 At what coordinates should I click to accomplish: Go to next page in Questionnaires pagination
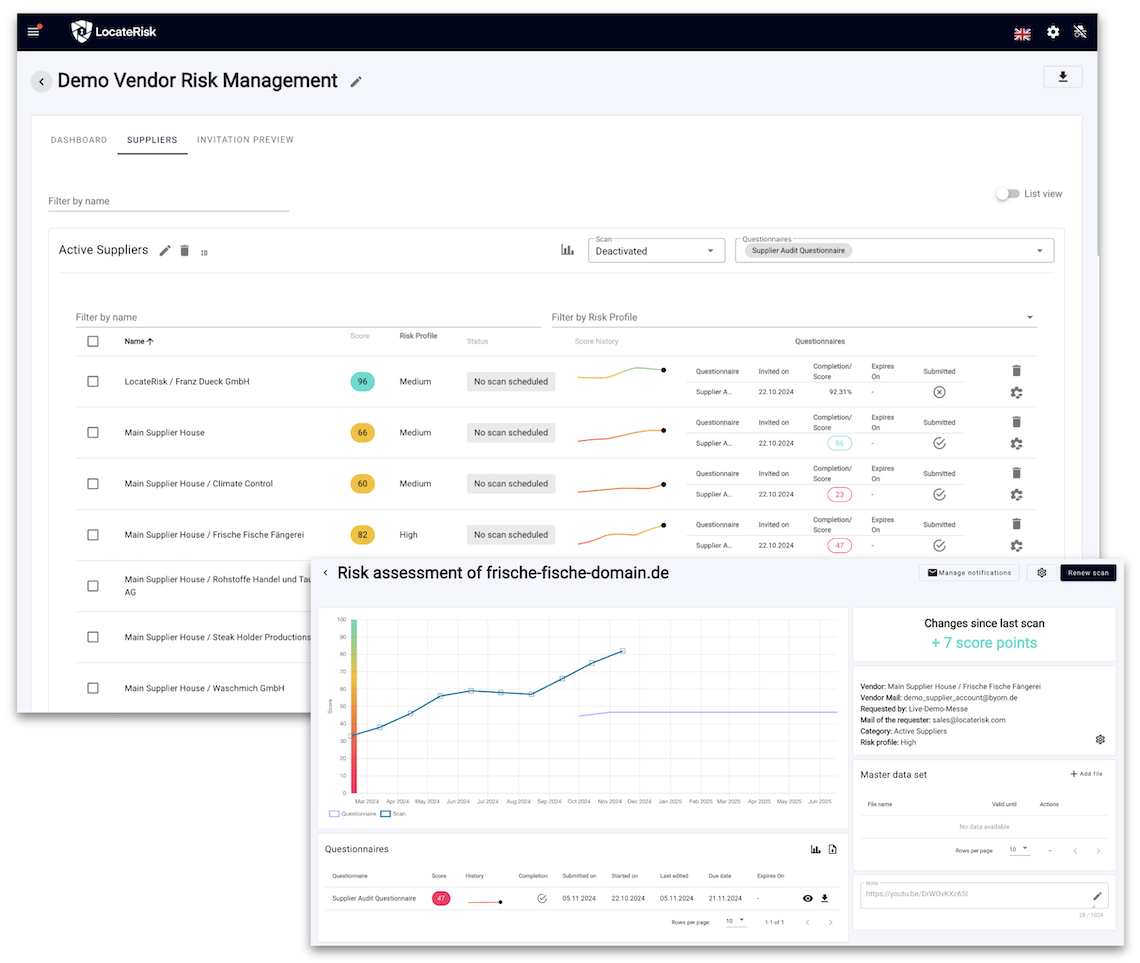[830, 922]
